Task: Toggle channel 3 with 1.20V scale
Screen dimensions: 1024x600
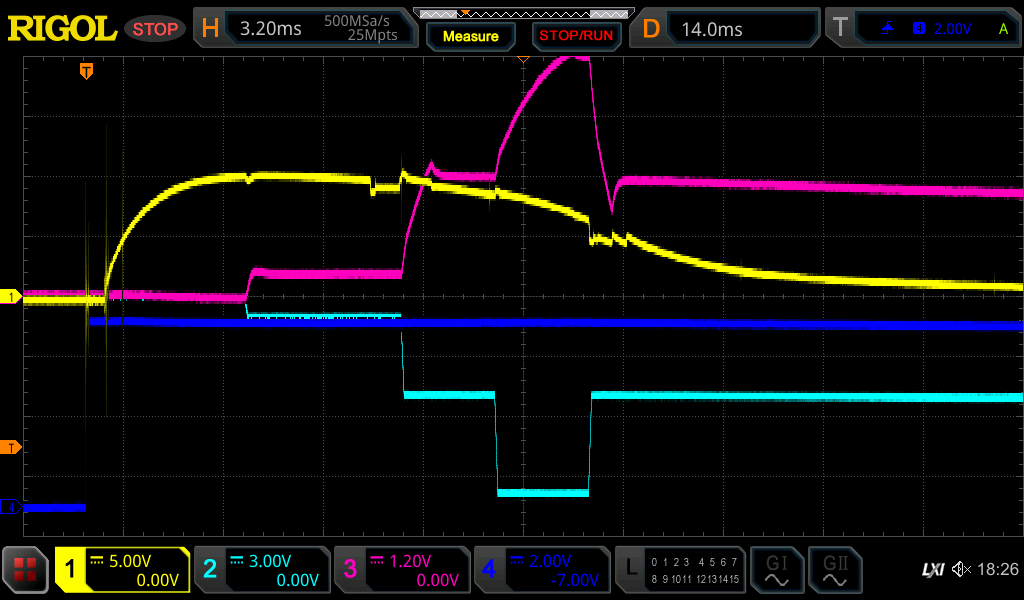Action: tap(401, 570)
